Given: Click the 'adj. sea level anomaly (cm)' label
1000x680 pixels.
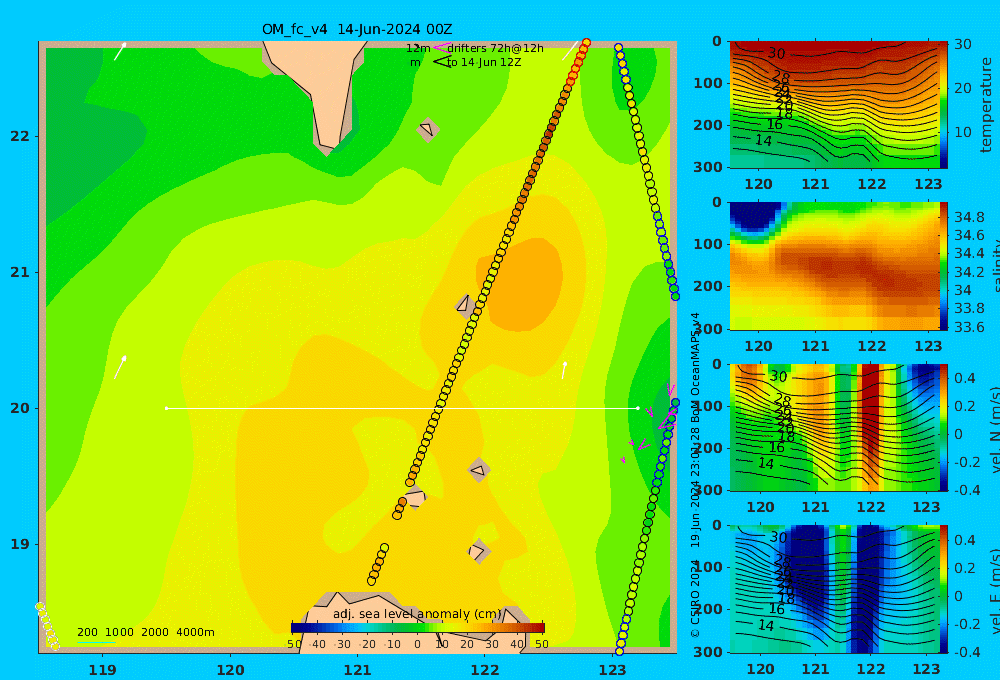Looking at the screenshot, I should coord(418,614).
